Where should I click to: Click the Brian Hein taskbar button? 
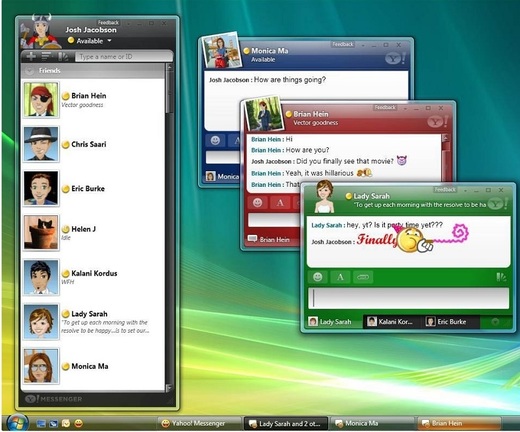(x=459, y=423)
